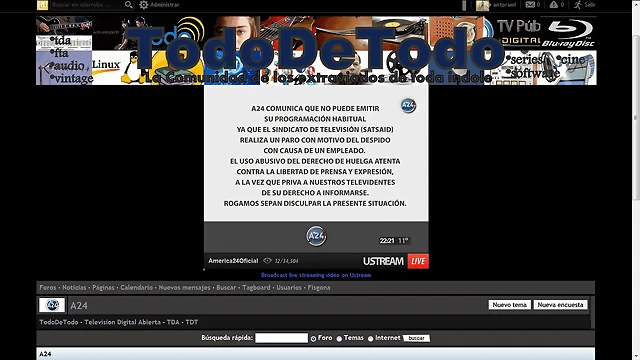
Task: Click the A24 forum title text
Action: [79, 306]
